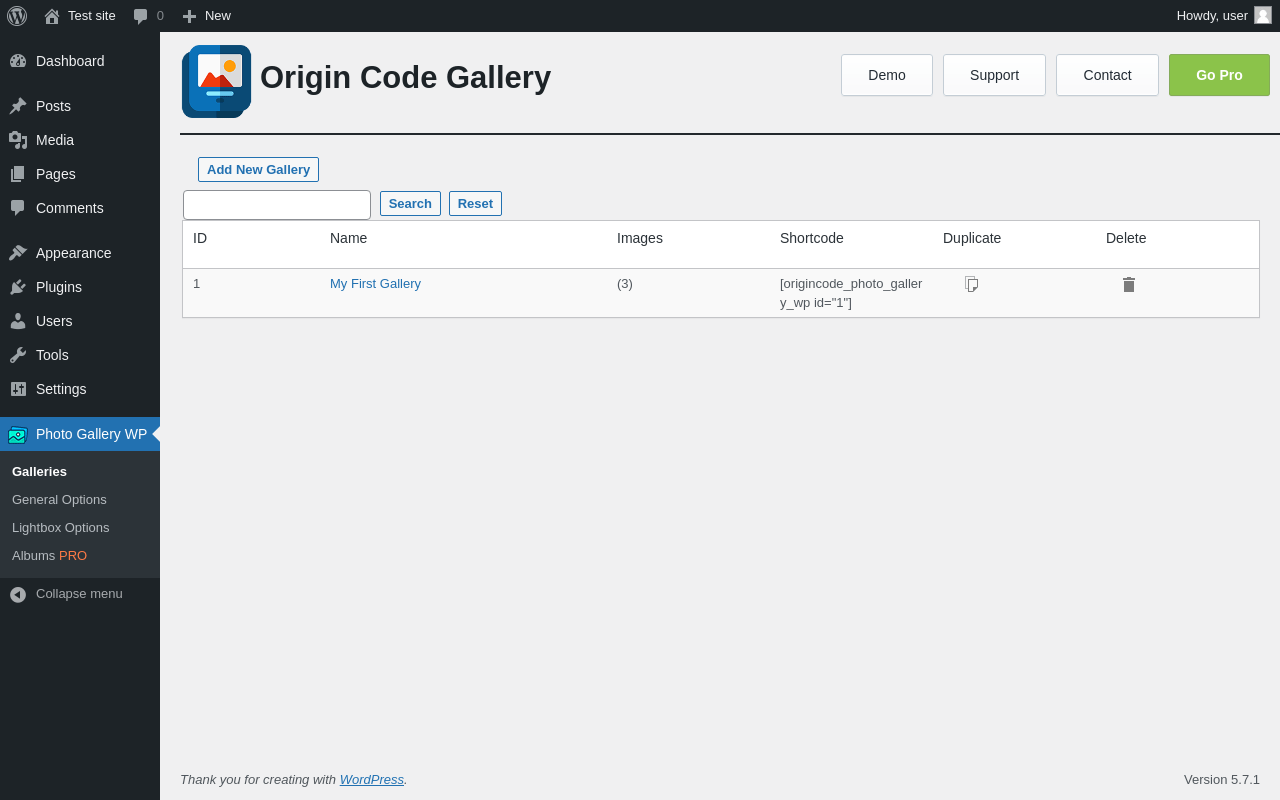This screenshot has height=800, width=1280.
Task: Click the Tools wrench icon
Action: coord(18,355)
